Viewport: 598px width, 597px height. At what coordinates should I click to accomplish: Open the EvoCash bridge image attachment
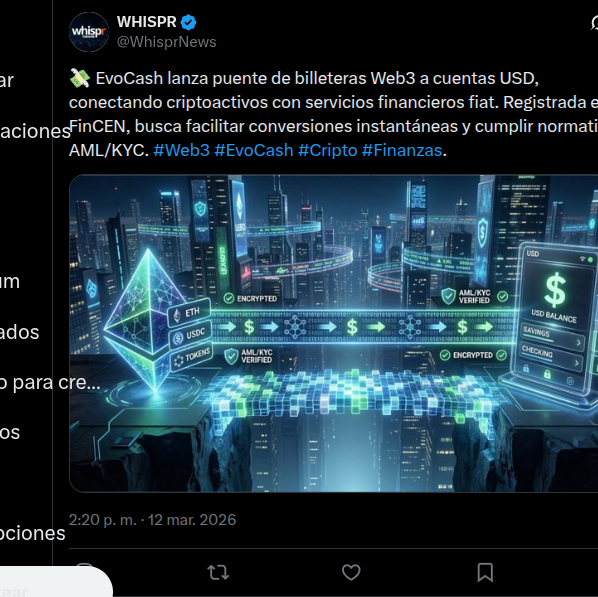pyautogui.click(x=333, y=333)
